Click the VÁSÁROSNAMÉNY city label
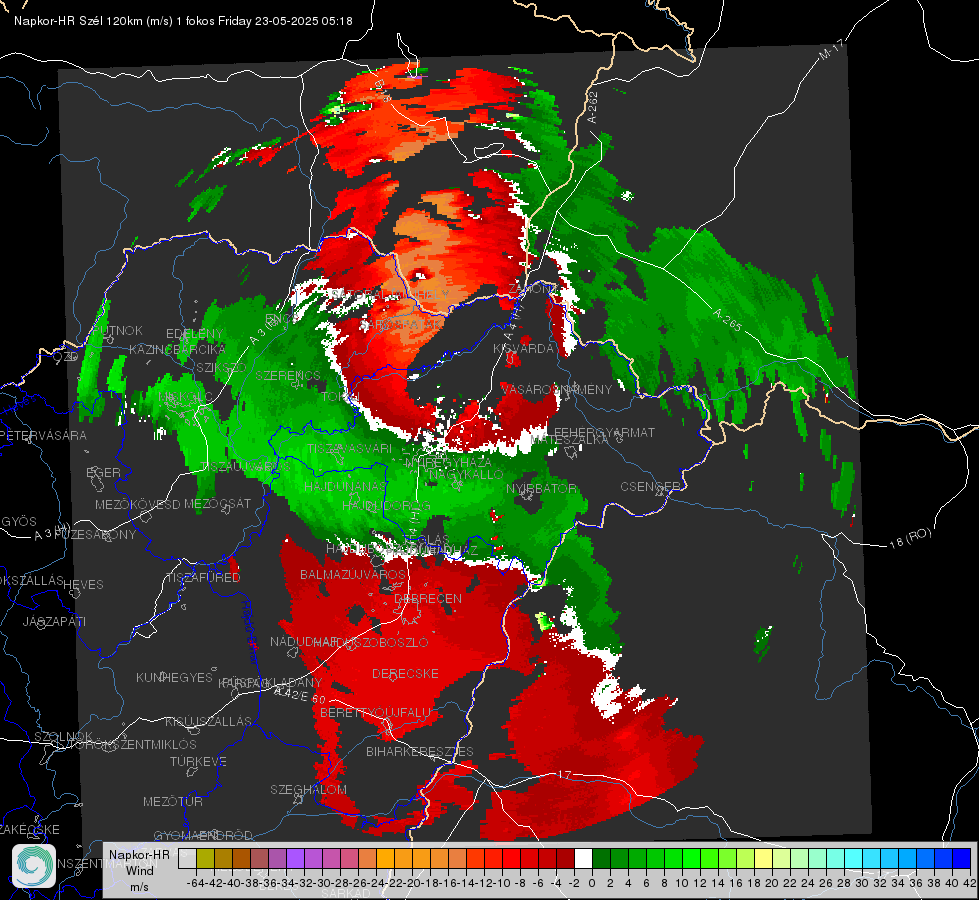This screenshot has height=900, width=979. point(557,389)
